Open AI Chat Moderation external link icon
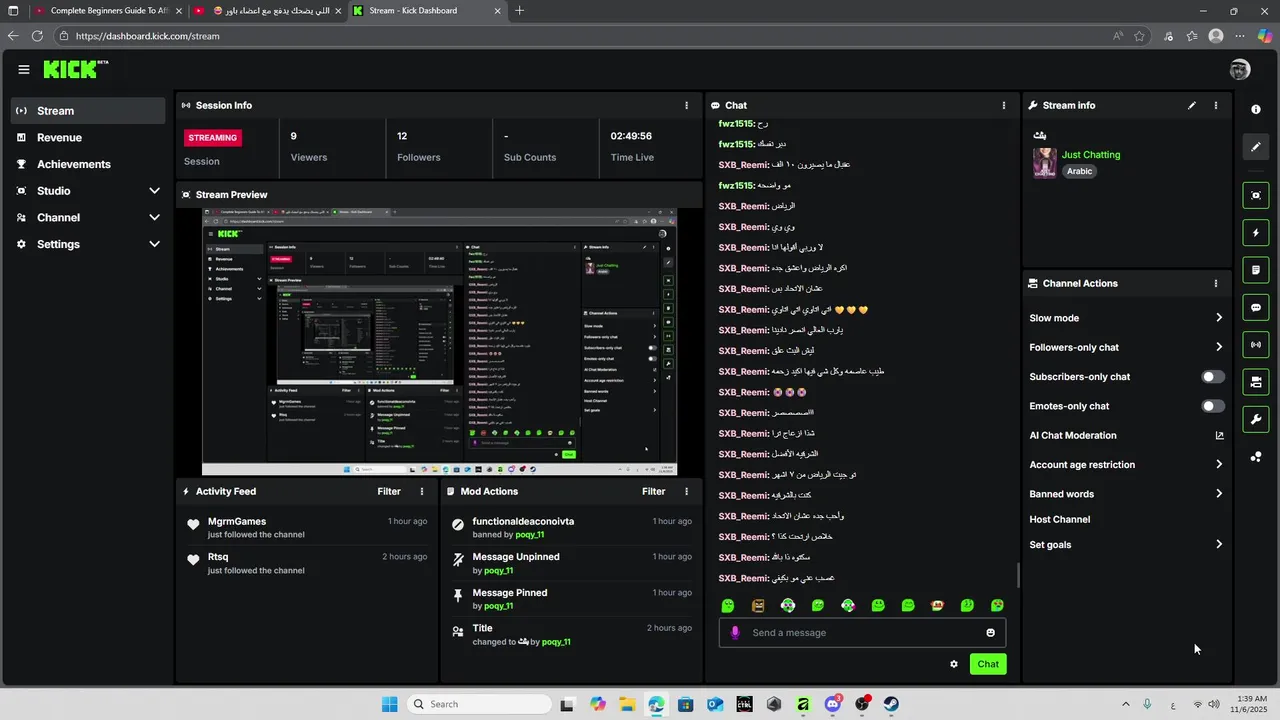This screenshot has width=1280, height=720. tap(1219, 435)
